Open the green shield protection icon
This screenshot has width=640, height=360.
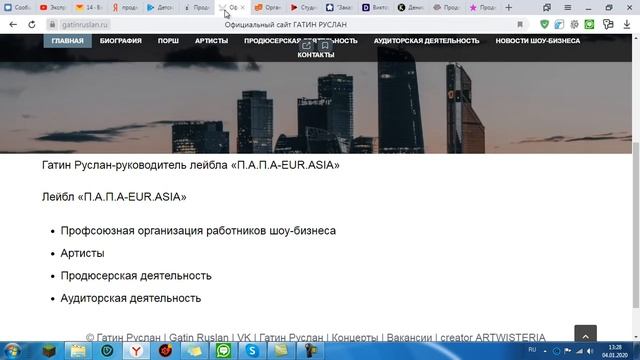pos(544,24)
